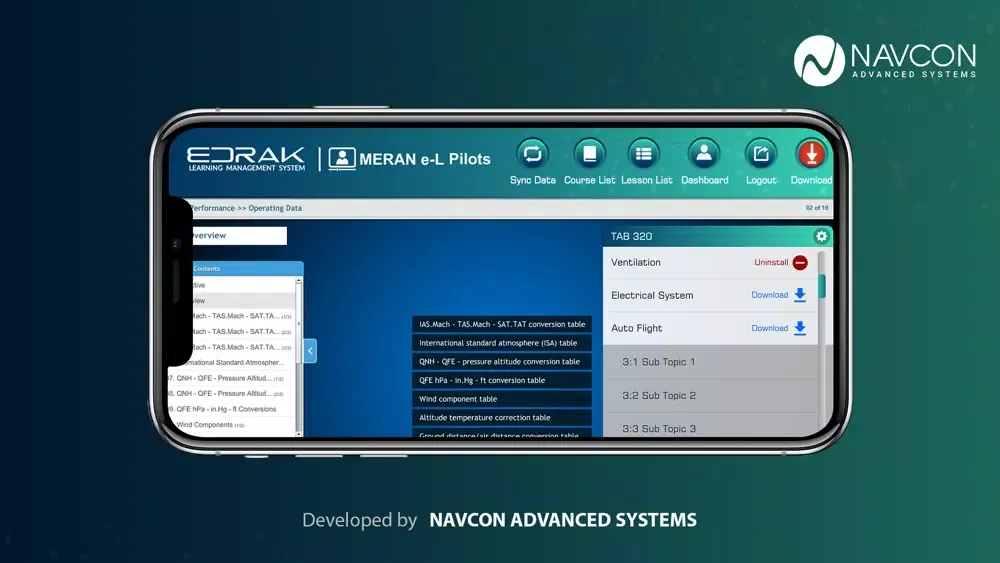Open the Course List icon
Image resolution: width=1000 pixels, height=563 pixels.
click(x=589, y=154)
